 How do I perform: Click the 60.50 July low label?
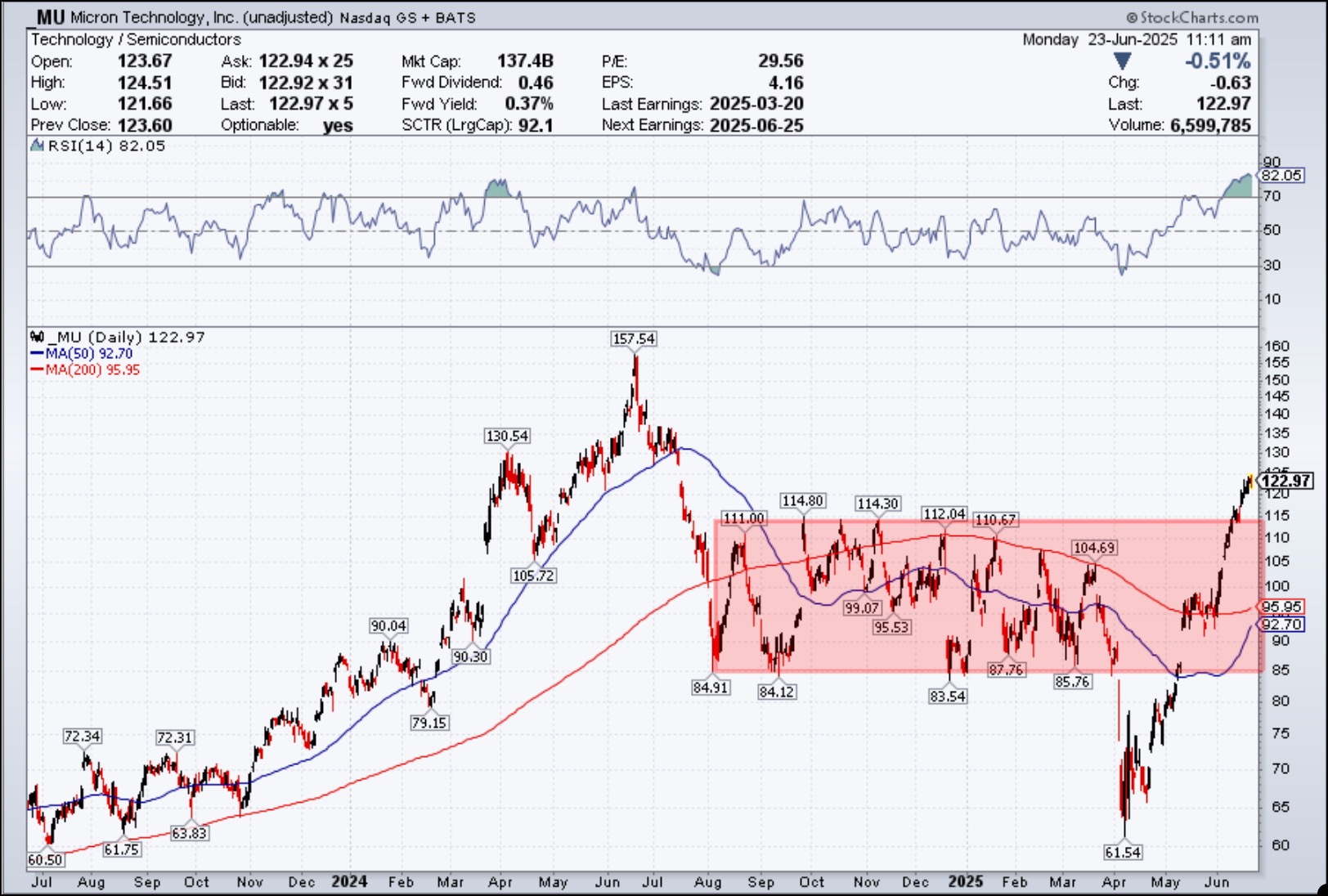[x=45, y=859]
